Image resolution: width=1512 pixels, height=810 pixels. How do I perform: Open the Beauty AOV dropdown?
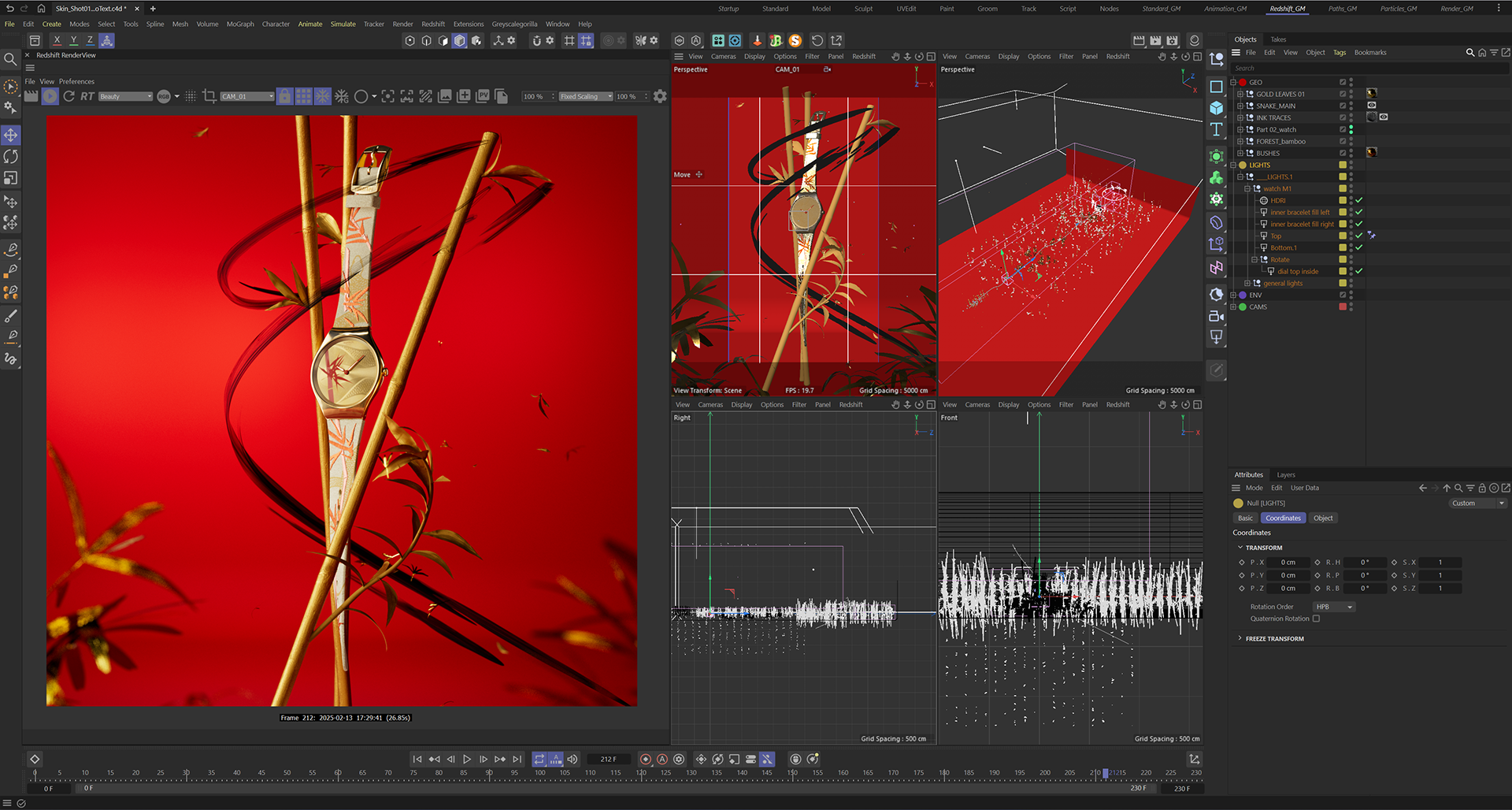point(125,96)
